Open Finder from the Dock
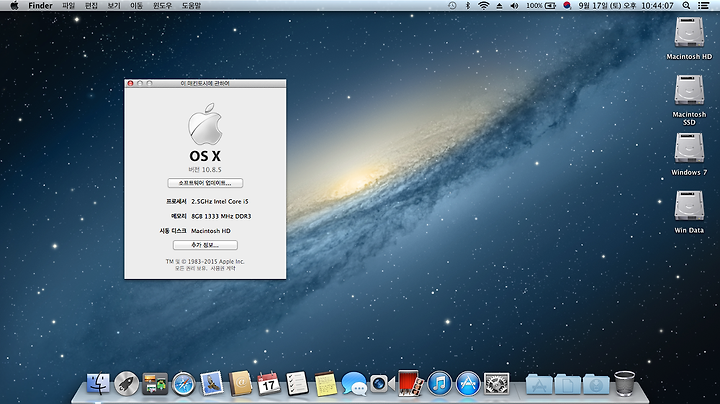 click(x=98, y=383)
